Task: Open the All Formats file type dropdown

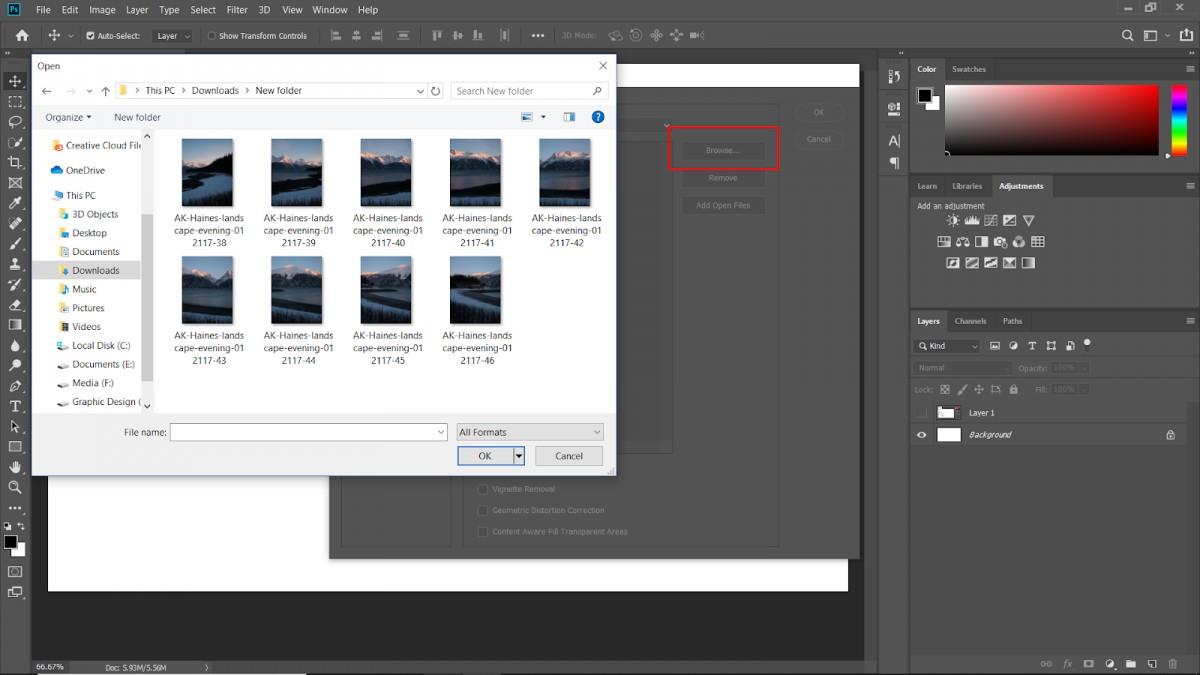Action: 530,432
